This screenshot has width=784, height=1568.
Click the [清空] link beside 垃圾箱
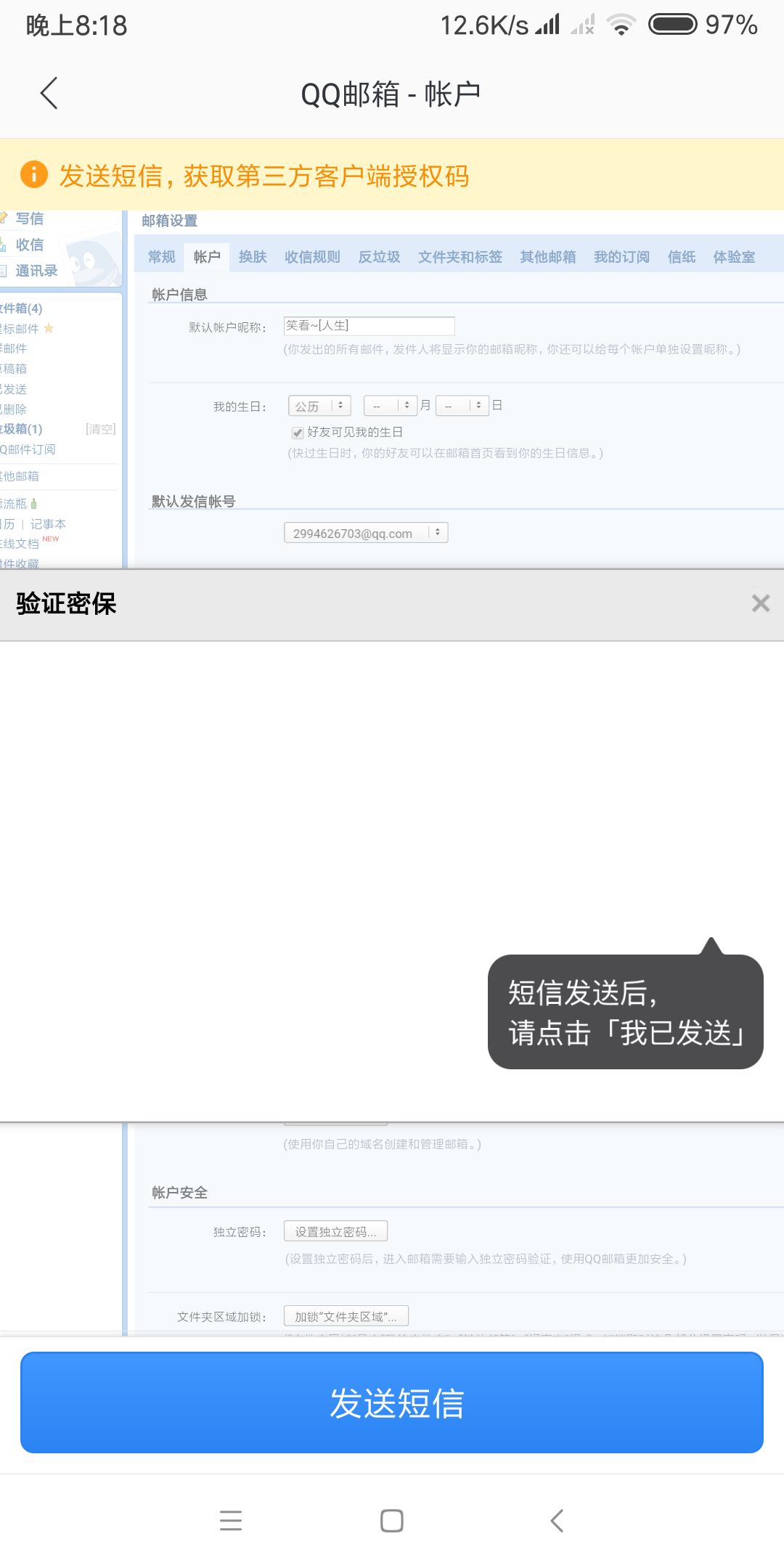click(100, 429)
